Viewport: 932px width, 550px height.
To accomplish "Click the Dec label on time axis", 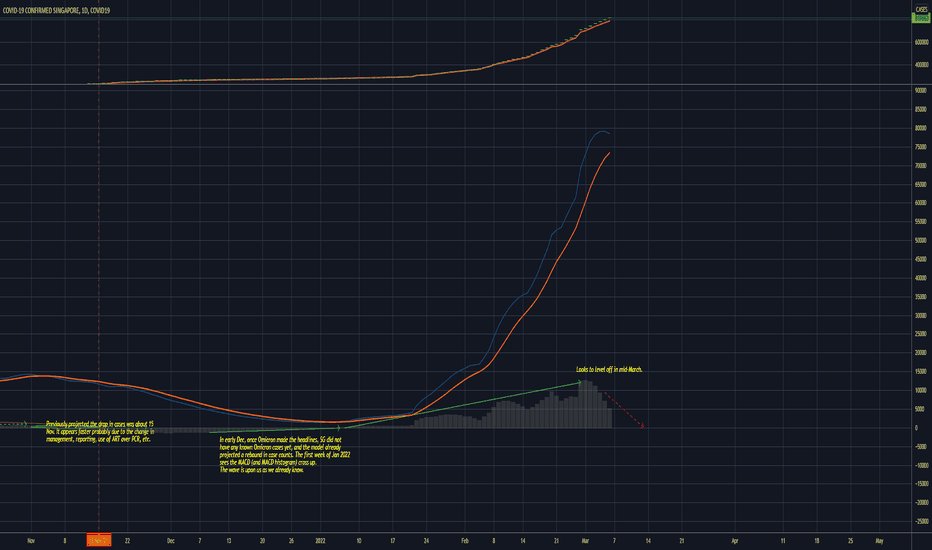I will coord(171,541).
